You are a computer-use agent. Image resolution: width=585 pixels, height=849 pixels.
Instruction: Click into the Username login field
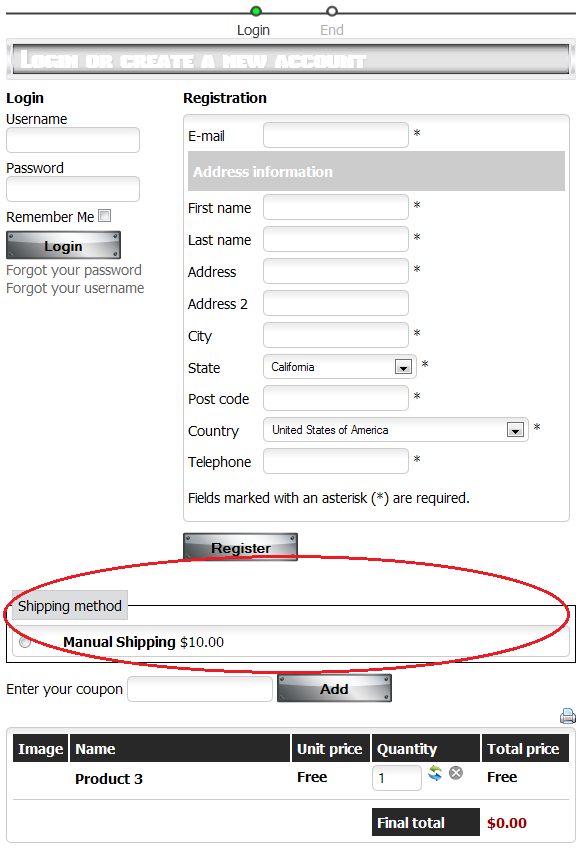point(73,140)
